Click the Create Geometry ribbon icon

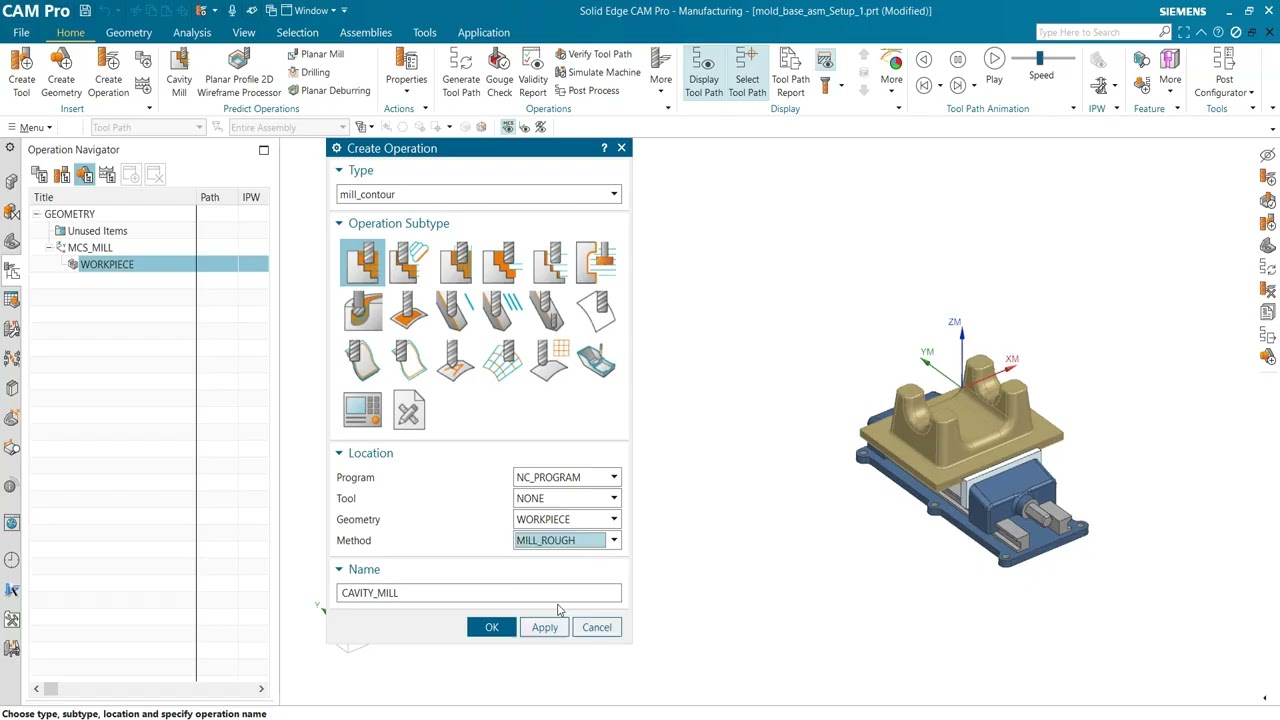pyautogui.click(x=61, y=72)
